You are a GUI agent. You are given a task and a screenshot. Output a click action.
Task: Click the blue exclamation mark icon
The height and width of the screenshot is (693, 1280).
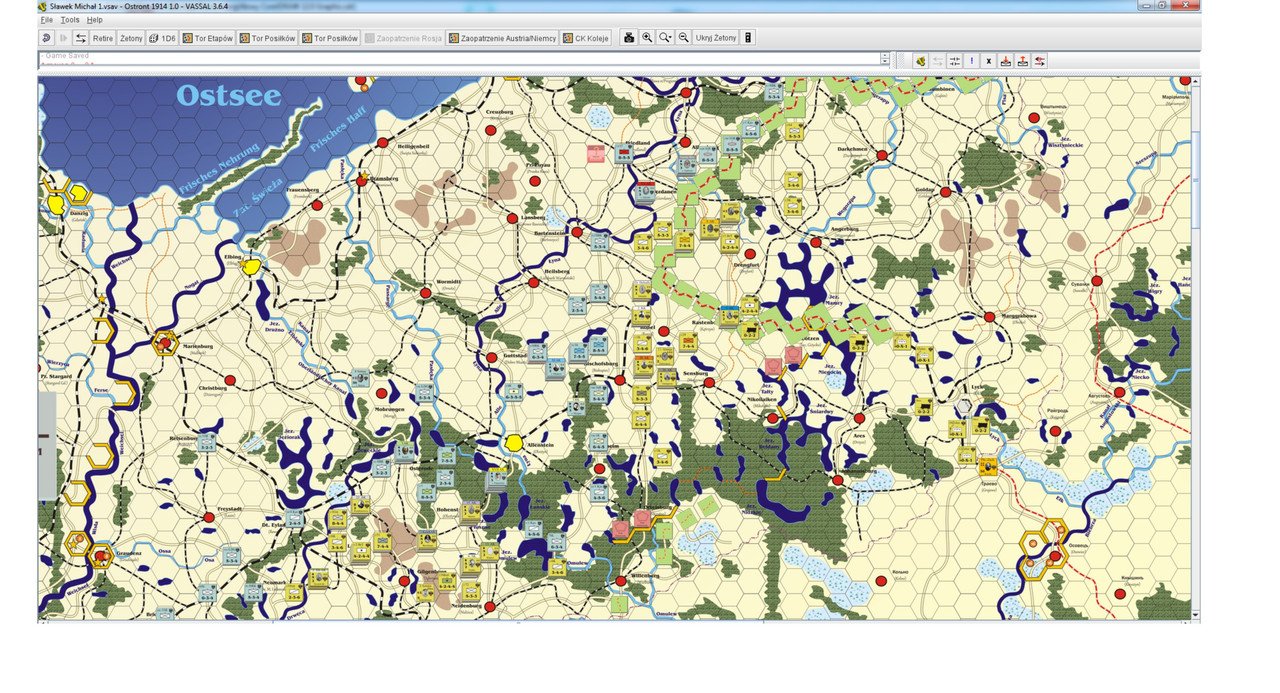click(x=972, y=61)
